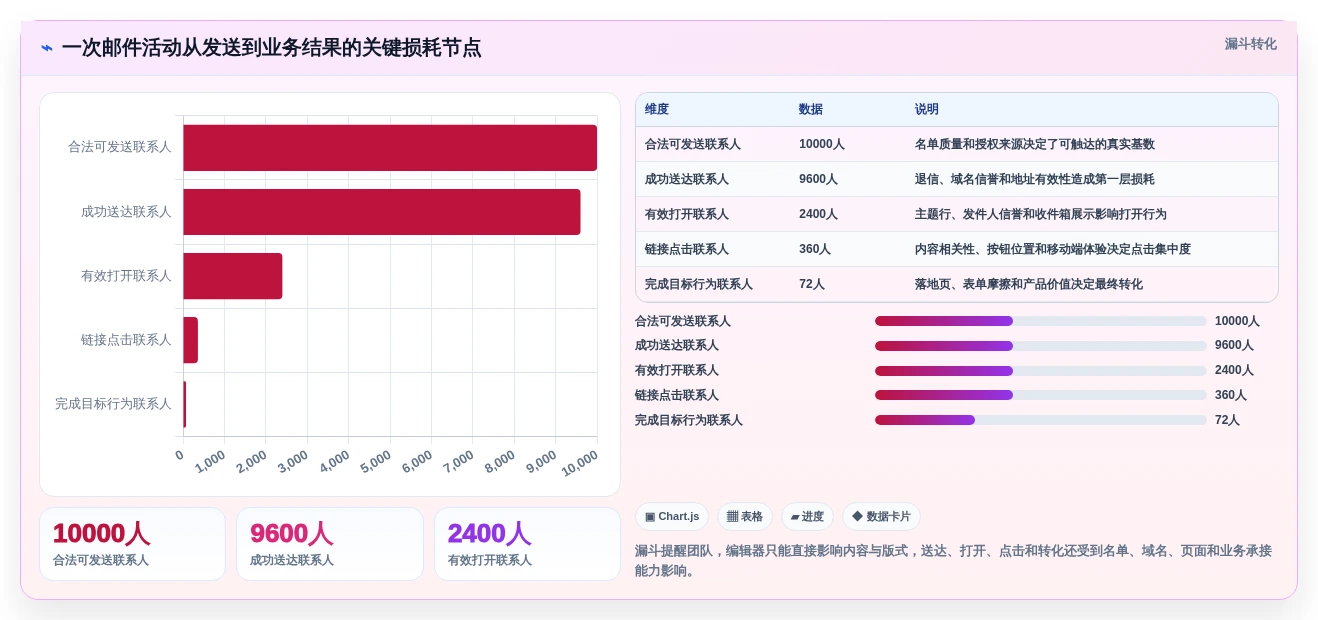Click the 72人 value beside progress bar

[1227, 420]
